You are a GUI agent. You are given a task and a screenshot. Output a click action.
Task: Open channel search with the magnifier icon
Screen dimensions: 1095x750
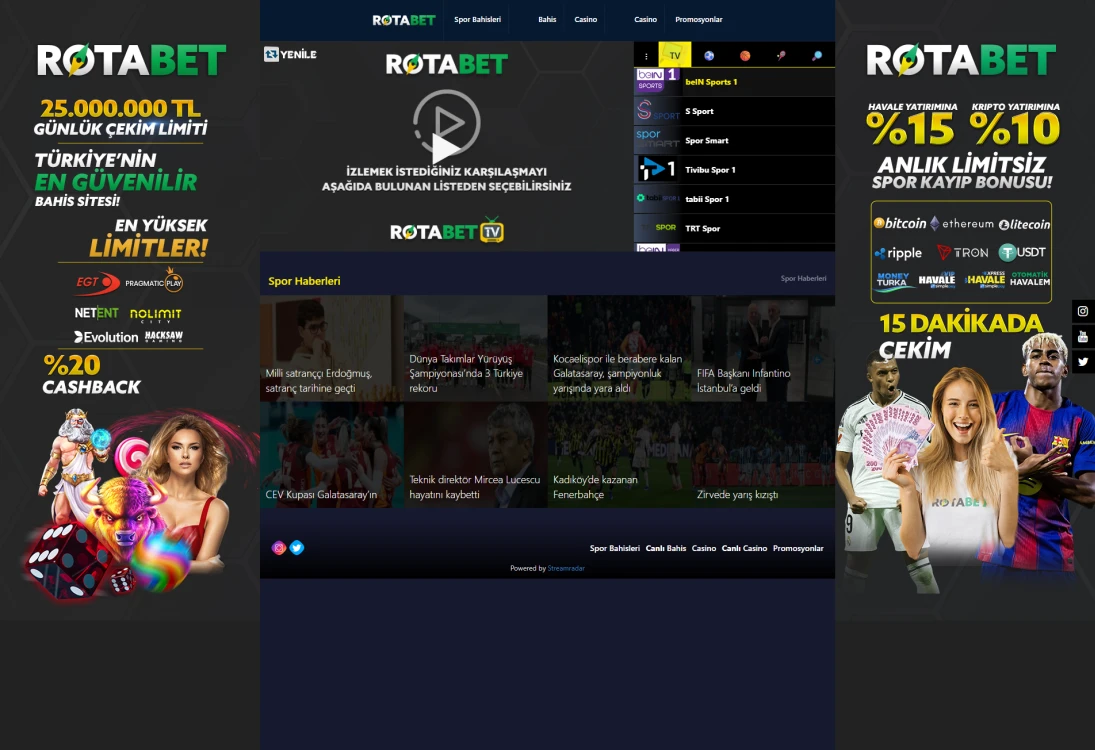[x=816, y=56]
